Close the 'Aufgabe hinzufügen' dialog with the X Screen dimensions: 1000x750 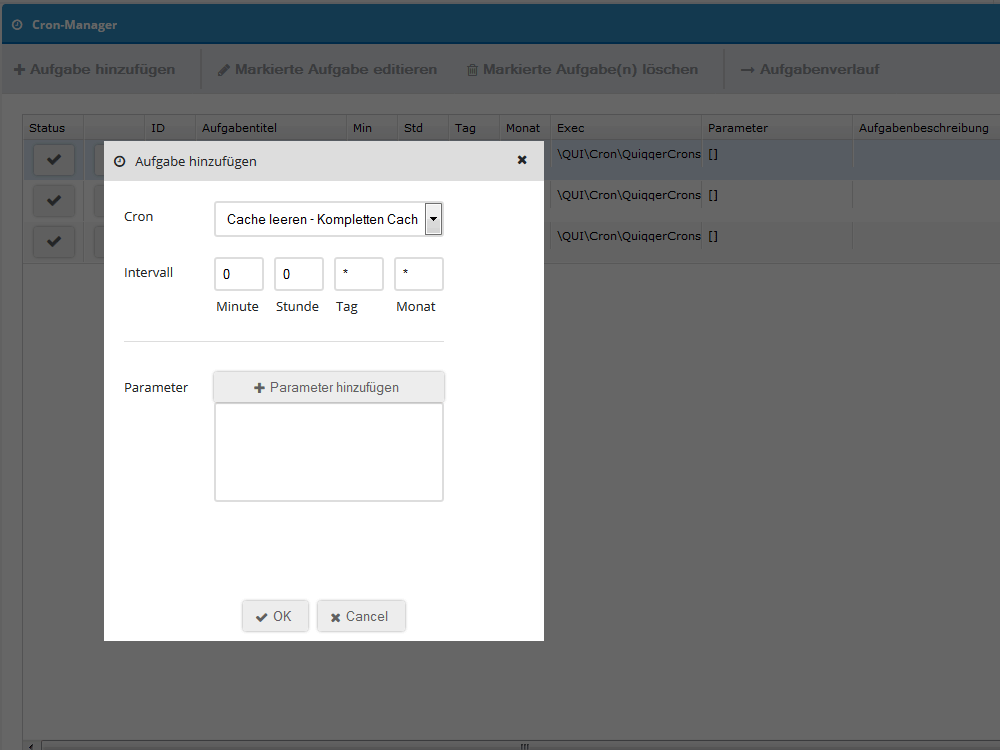(522, 160)
